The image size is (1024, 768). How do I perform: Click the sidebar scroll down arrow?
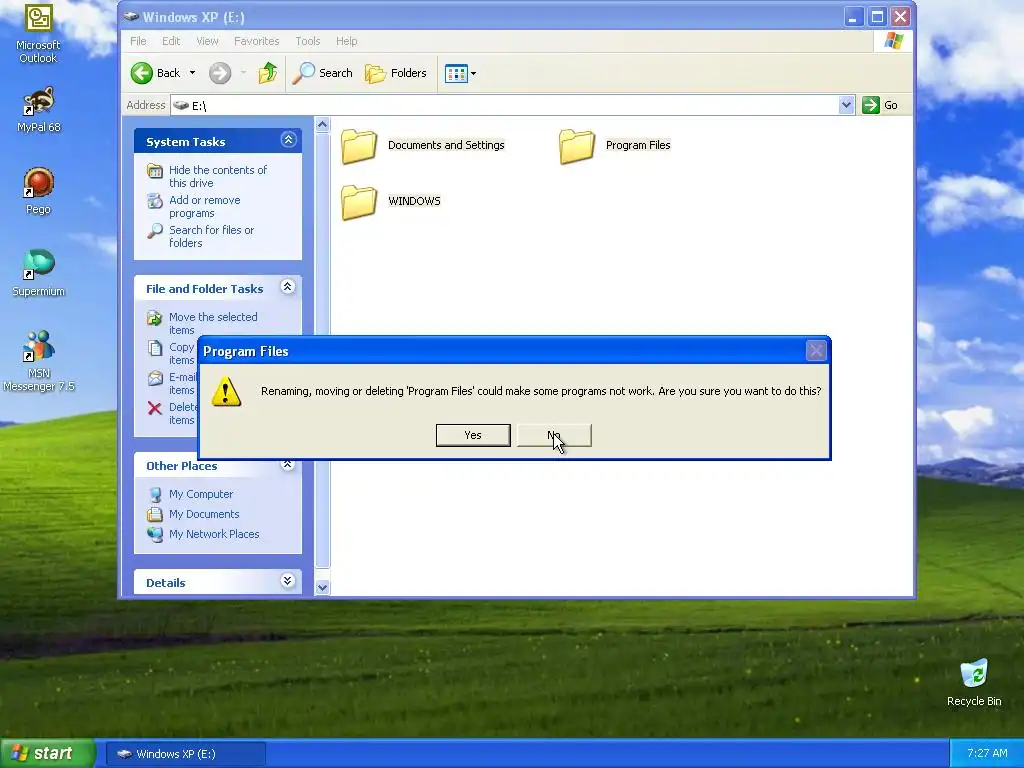point(322,587)
